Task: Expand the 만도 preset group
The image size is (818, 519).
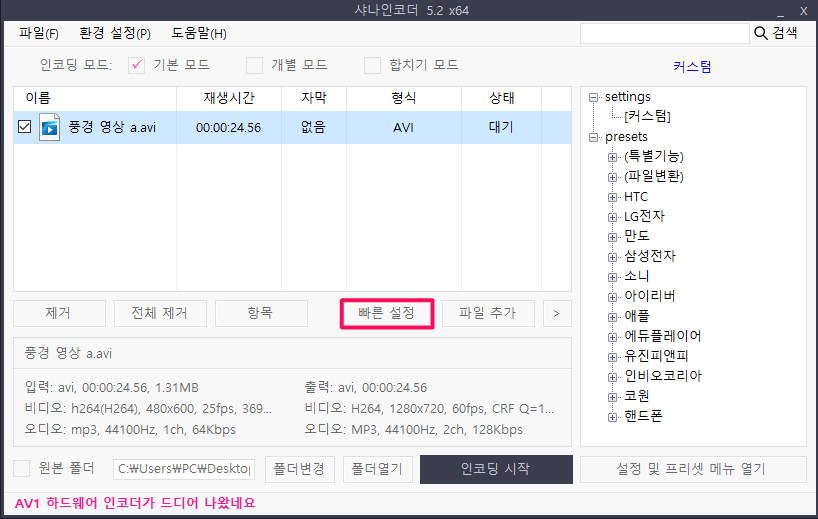Action: click(x=612, y=237)
